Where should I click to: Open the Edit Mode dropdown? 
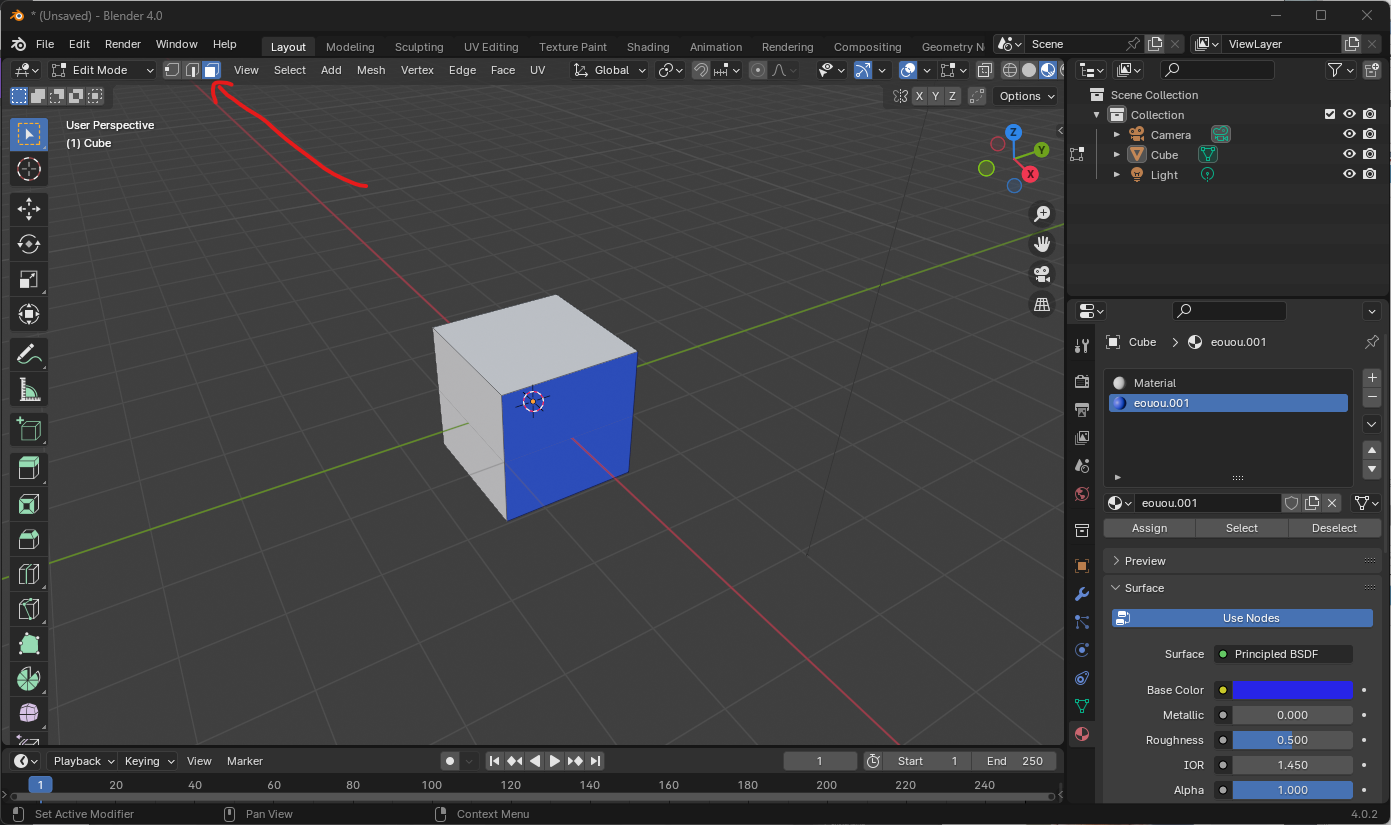[x=104, y=70]
